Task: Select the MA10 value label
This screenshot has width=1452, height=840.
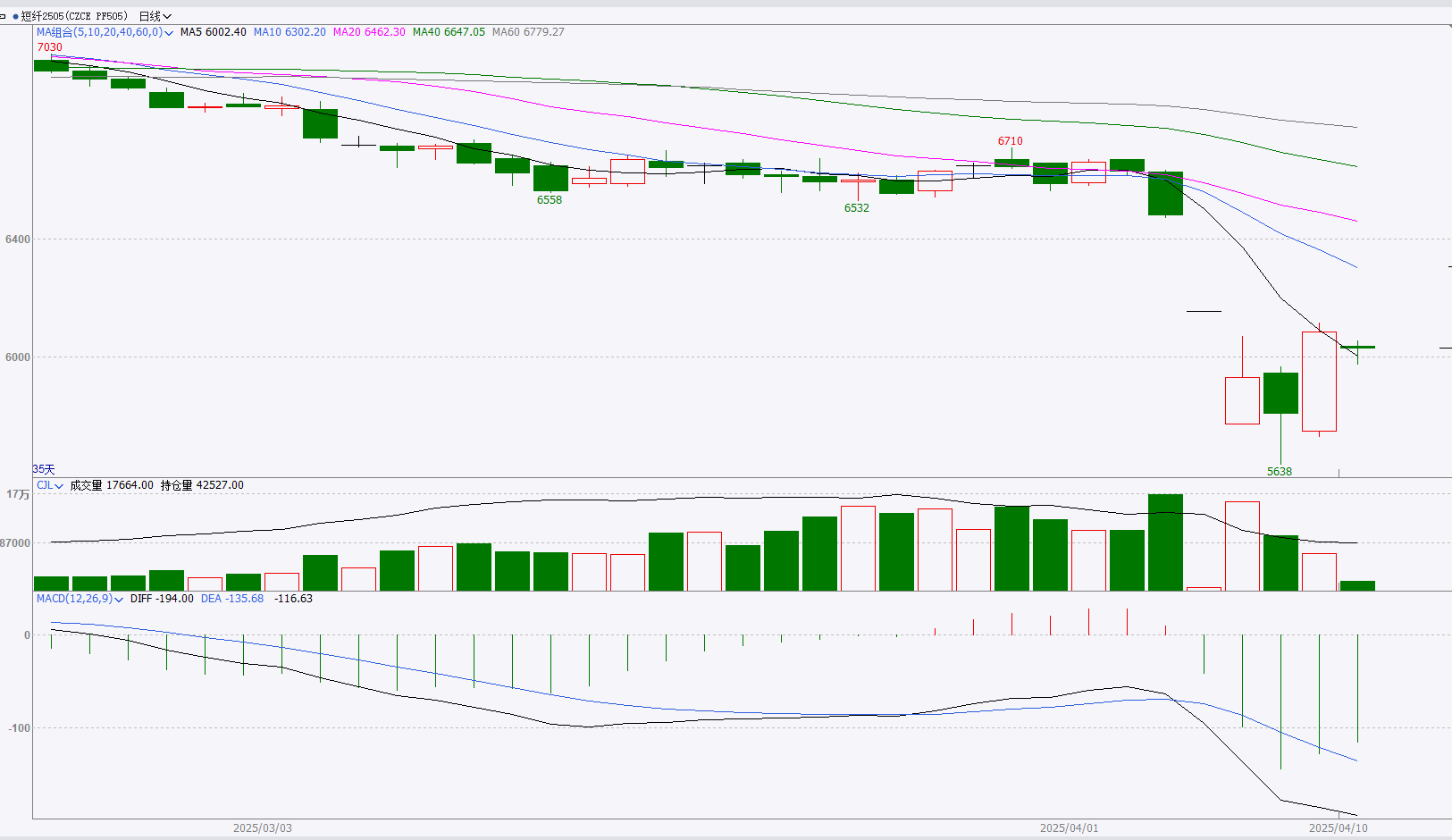Action: (x=290, y=32)
